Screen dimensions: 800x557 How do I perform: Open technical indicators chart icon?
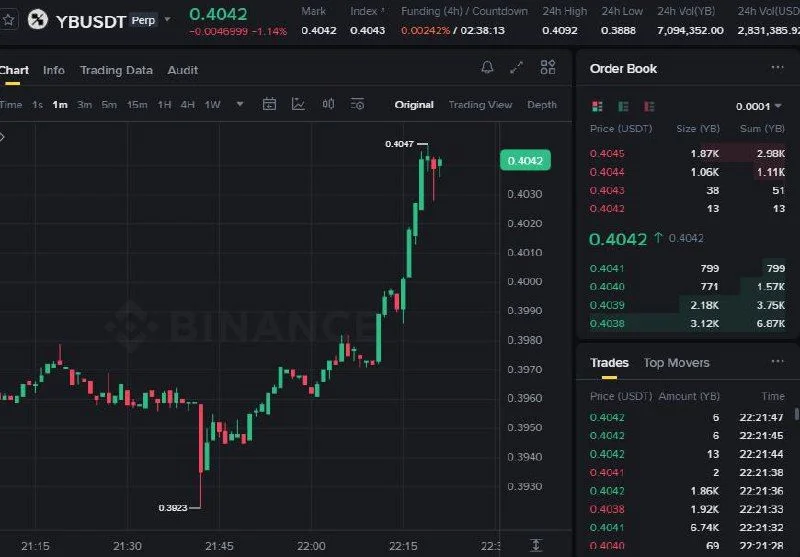click(x=298, y=104)
